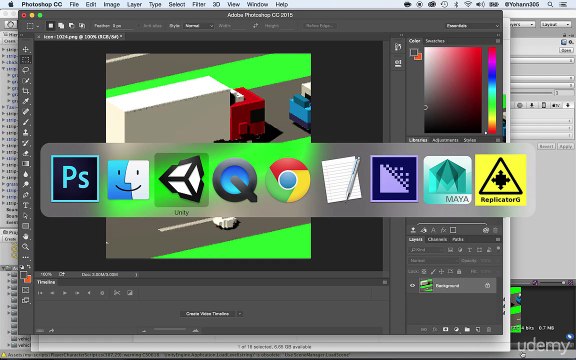Open the Essentials workspace dropdown
576x360 pixels.
click(x=472, y=26)
